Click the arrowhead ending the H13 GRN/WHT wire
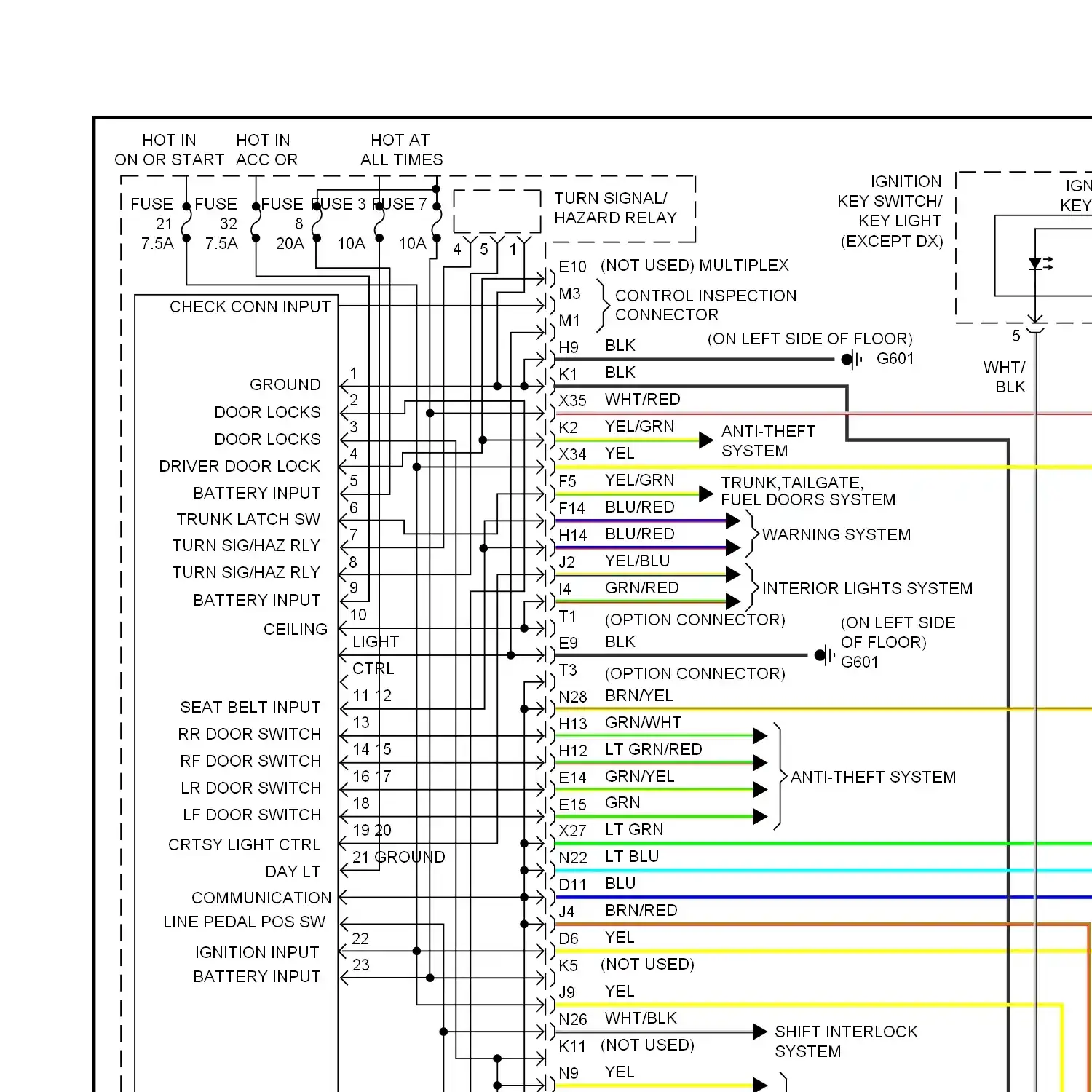Image resolution: width=1092 pixels, height=1092 pixels. (x=759, y=736)
